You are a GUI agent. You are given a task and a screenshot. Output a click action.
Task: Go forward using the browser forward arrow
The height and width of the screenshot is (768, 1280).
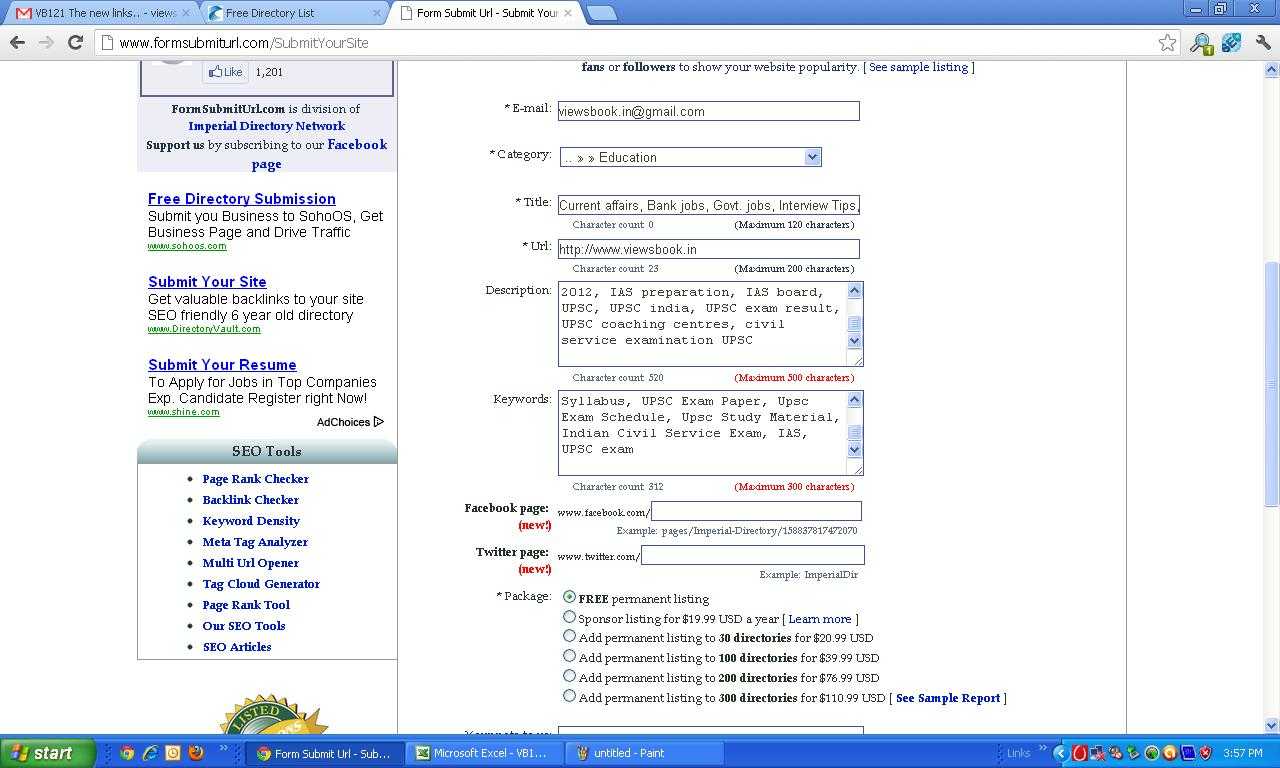46,42
